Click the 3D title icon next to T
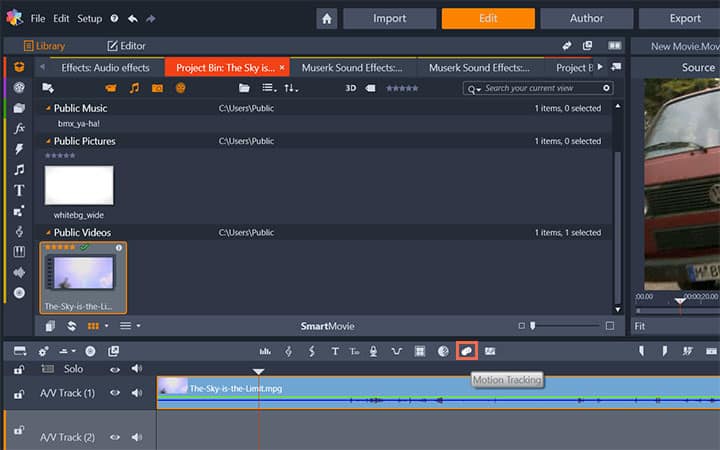This screenshot has width=720, height=450. click(354, 351)
